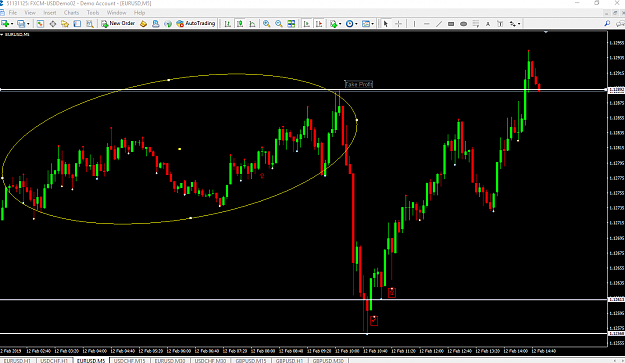Screen dimensions: 625x363
Task: Open the Charts menu
Action: [x=71, y=13]
